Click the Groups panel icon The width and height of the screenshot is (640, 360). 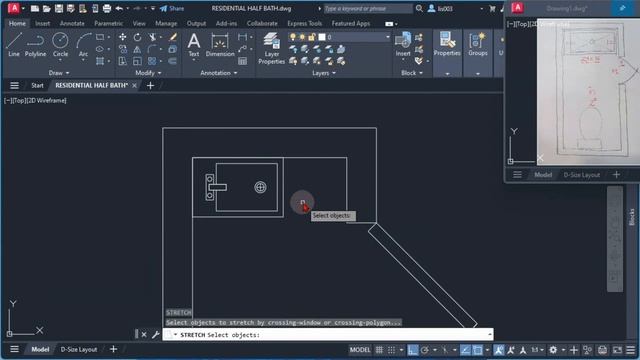(478, 44)
